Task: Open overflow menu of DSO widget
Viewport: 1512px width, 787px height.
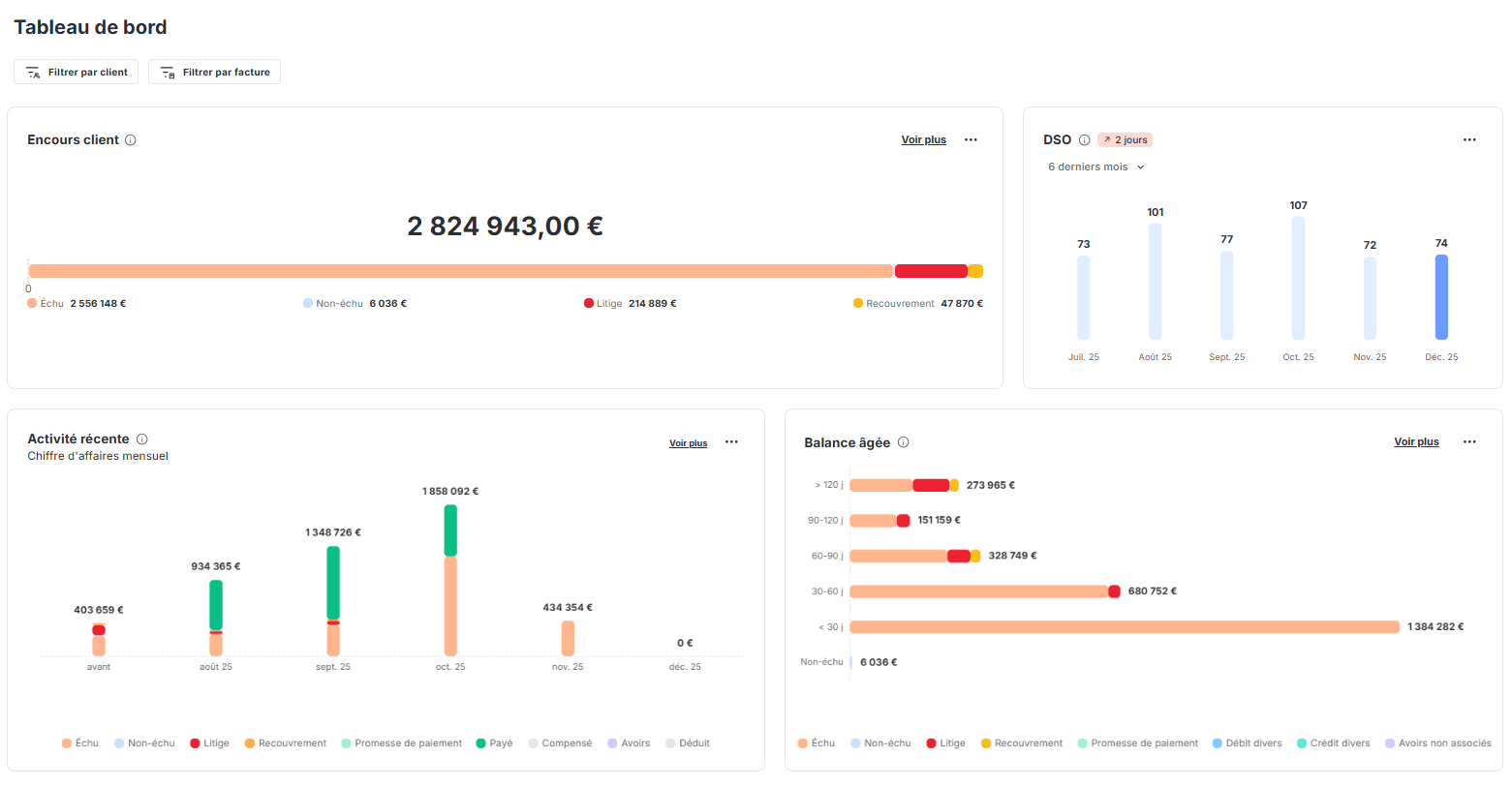Action: (1469, 139)
